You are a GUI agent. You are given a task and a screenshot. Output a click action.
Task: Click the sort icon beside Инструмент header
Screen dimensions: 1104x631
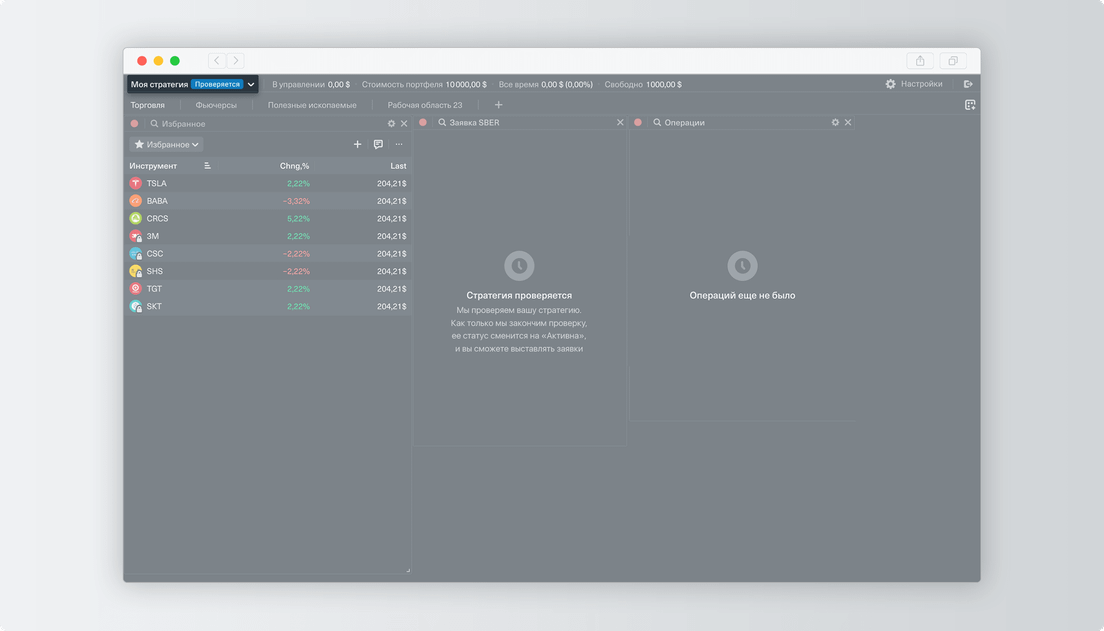(x=207, y=166)
